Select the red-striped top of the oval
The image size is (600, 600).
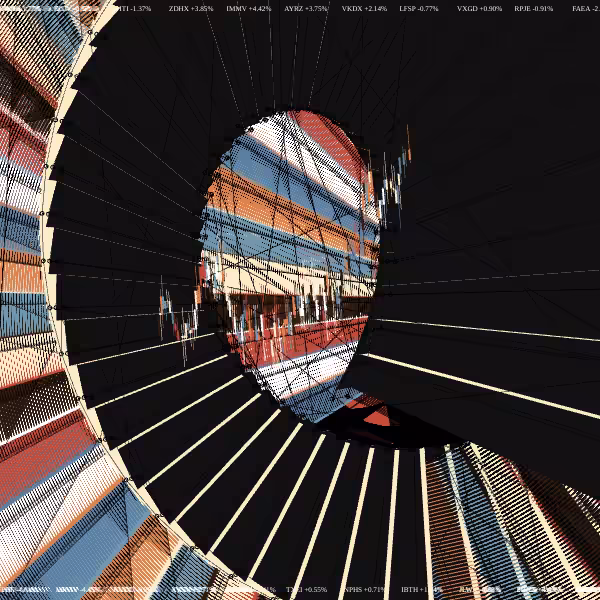click(325, 138)
